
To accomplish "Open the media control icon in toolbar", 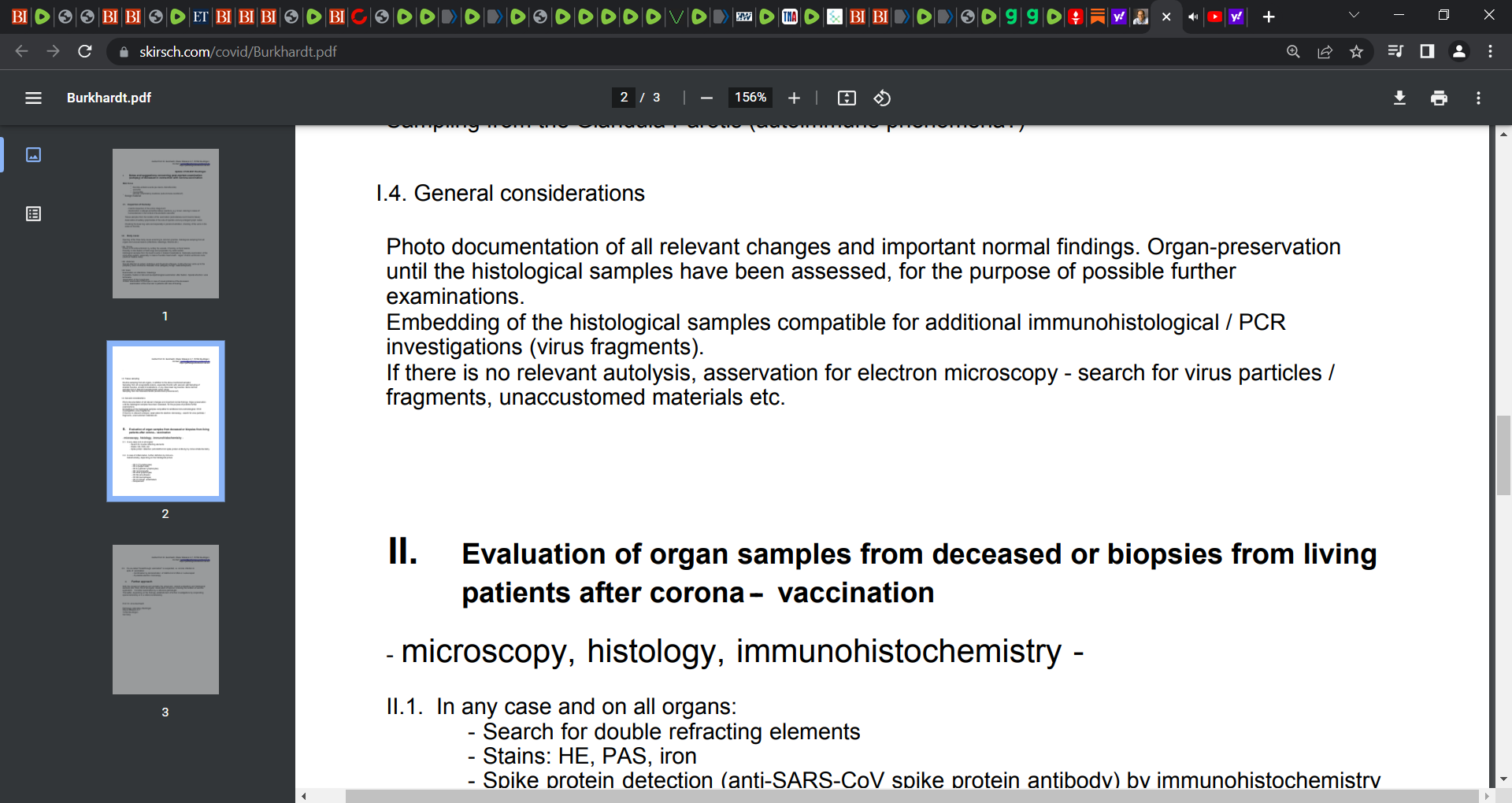I will pos(1395,51).
